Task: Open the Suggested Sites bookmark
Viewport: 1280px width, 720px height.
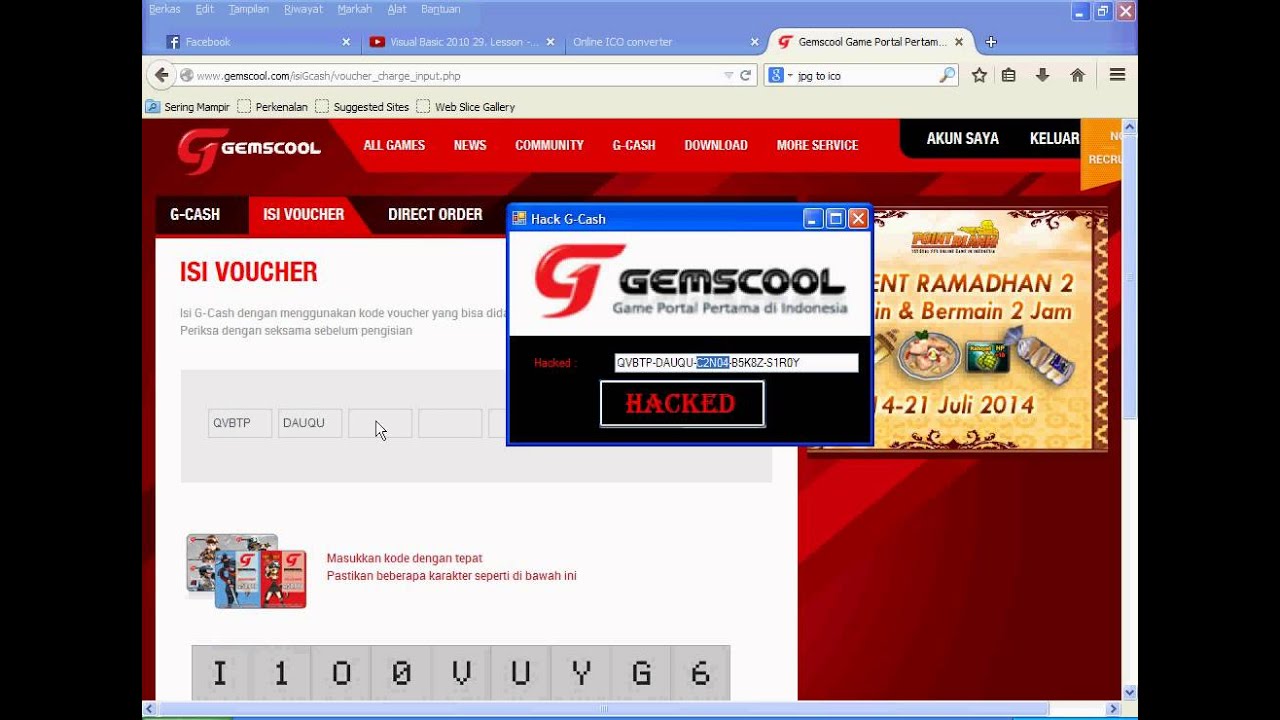Action: point(362,107)
